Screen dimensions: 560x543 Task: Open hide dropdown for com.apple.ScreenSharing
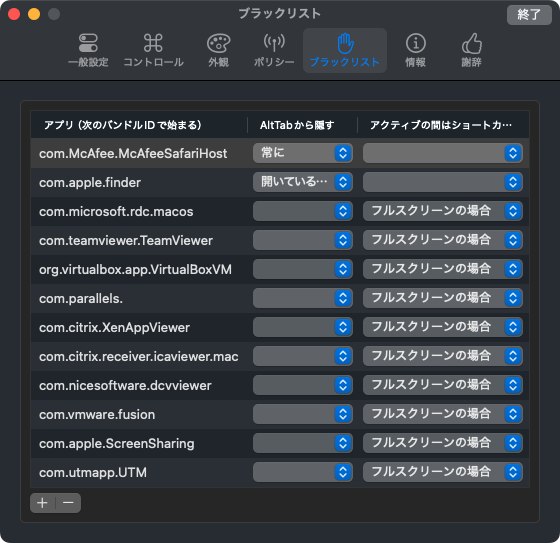(303, 443)
